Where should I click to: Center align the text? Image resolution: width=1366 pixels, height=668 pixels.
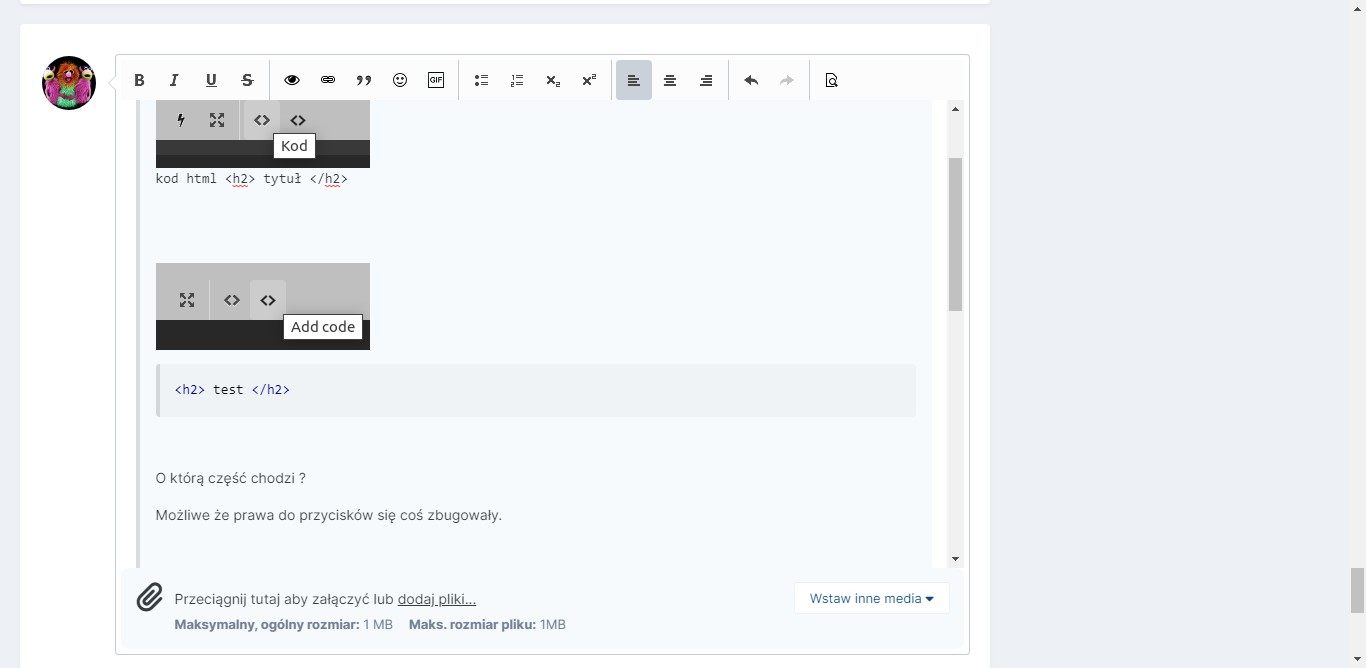pos(670,80)
